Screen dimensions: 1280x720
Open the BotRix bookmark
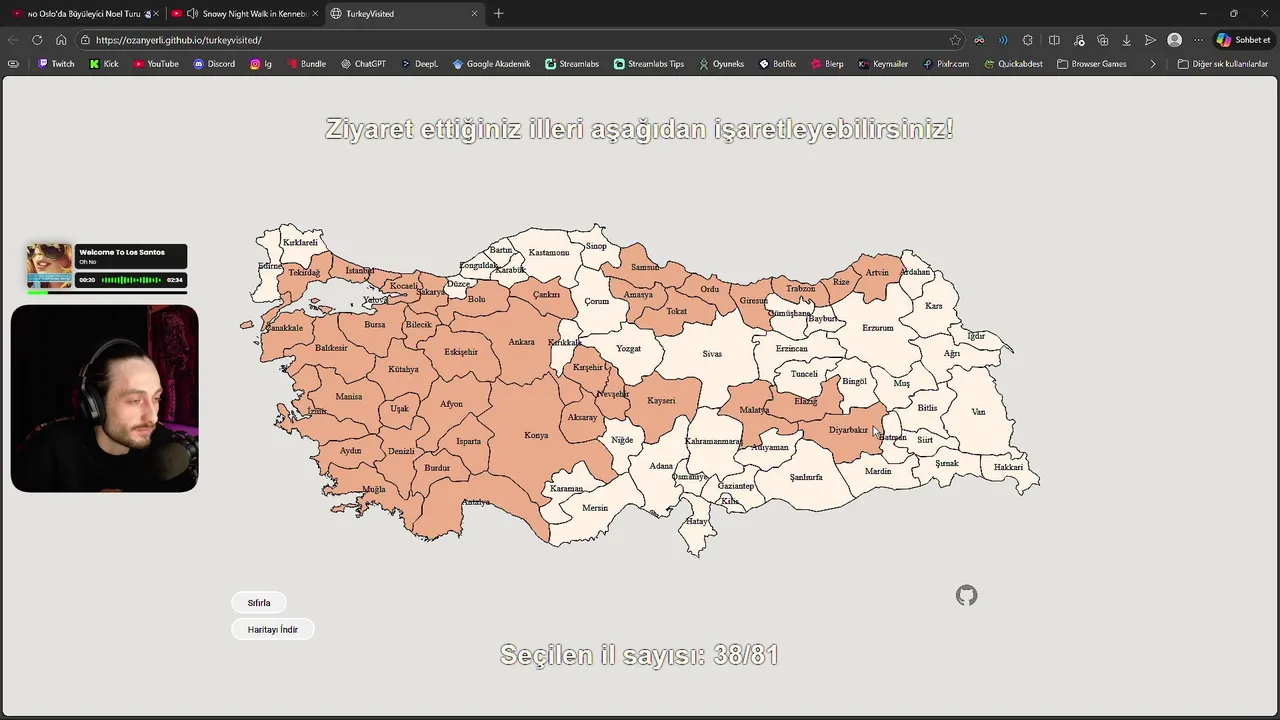(778, 64)
